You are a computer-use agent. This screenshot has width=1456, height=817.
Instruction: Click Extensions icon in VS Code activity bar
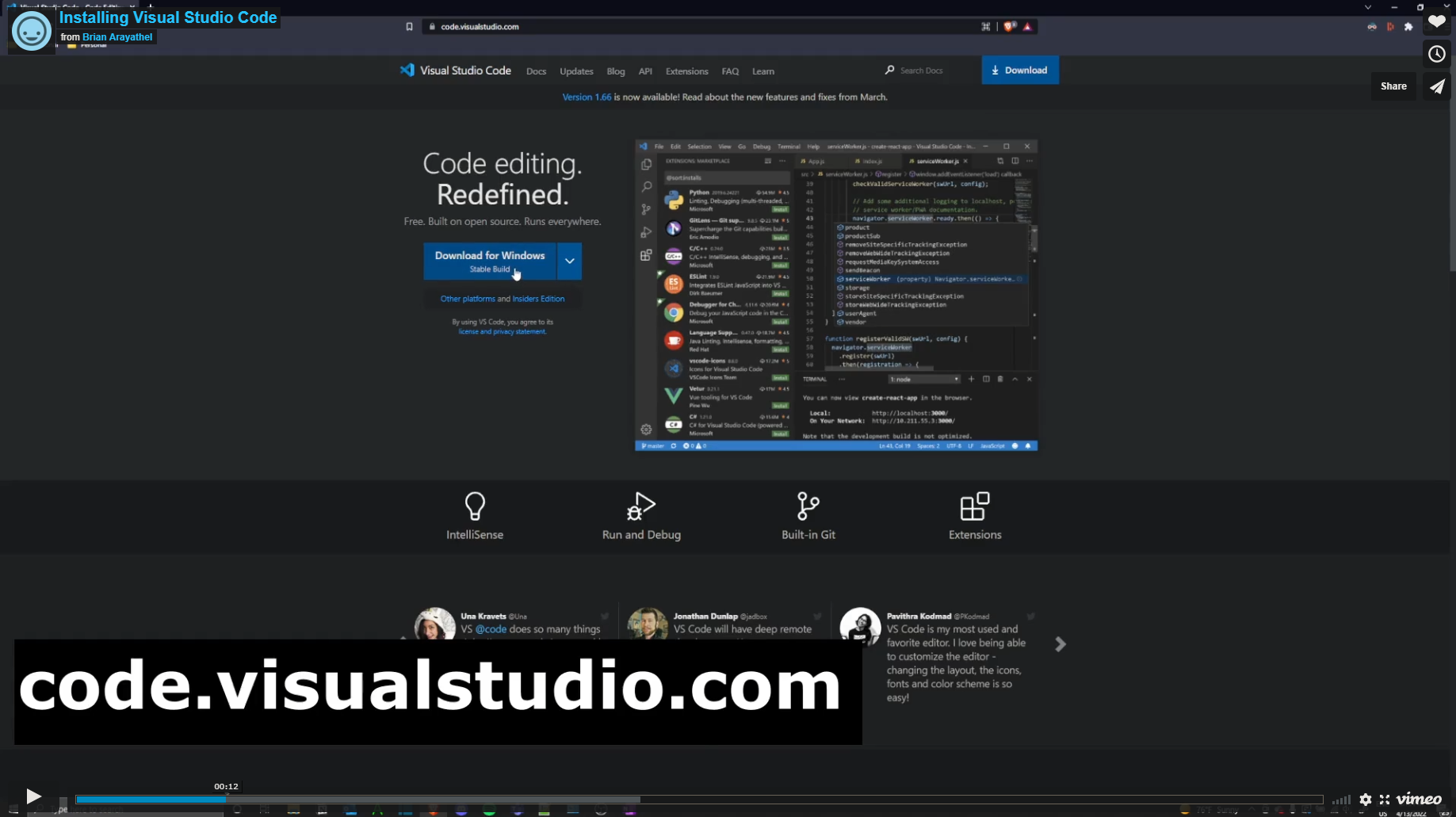tap(646, 255)
